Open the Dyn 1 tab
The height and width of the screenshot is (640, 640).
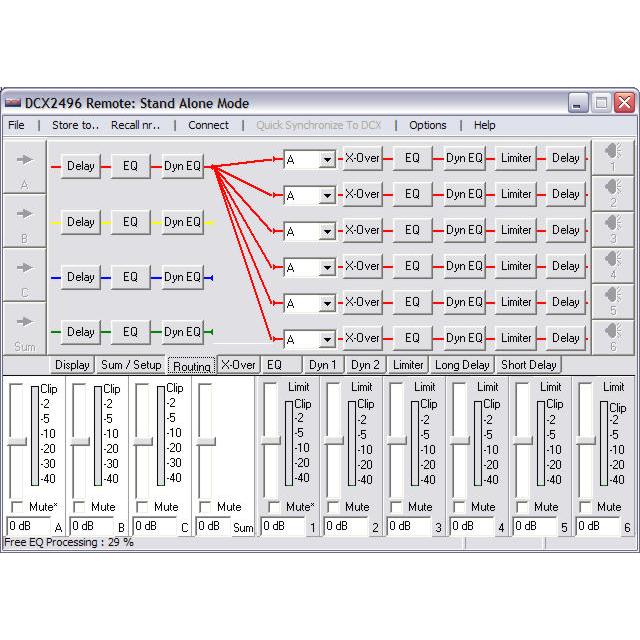(322, 365)
